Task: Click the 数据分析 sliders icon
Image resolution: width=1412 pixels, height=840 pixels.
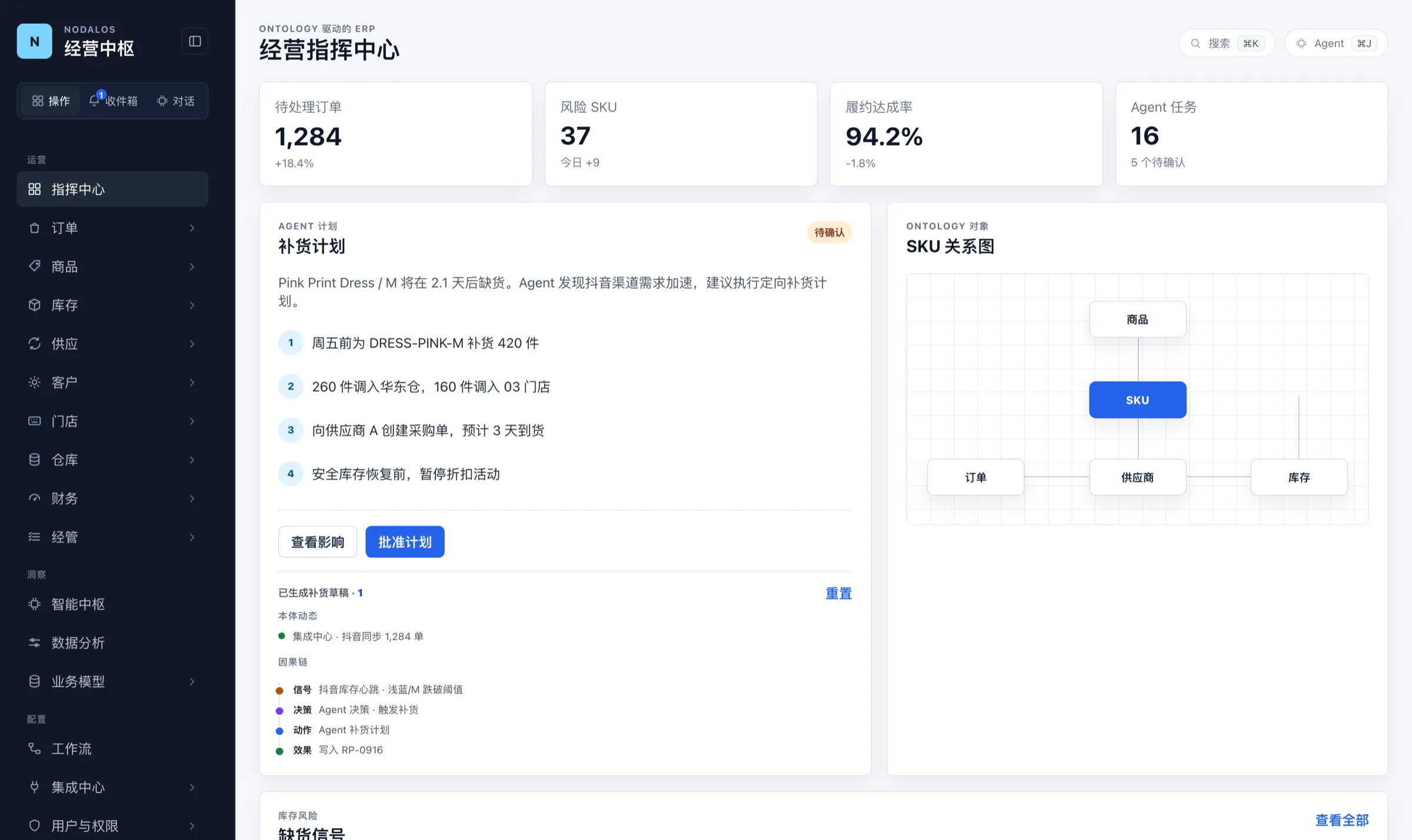Action: click(35, 642)
